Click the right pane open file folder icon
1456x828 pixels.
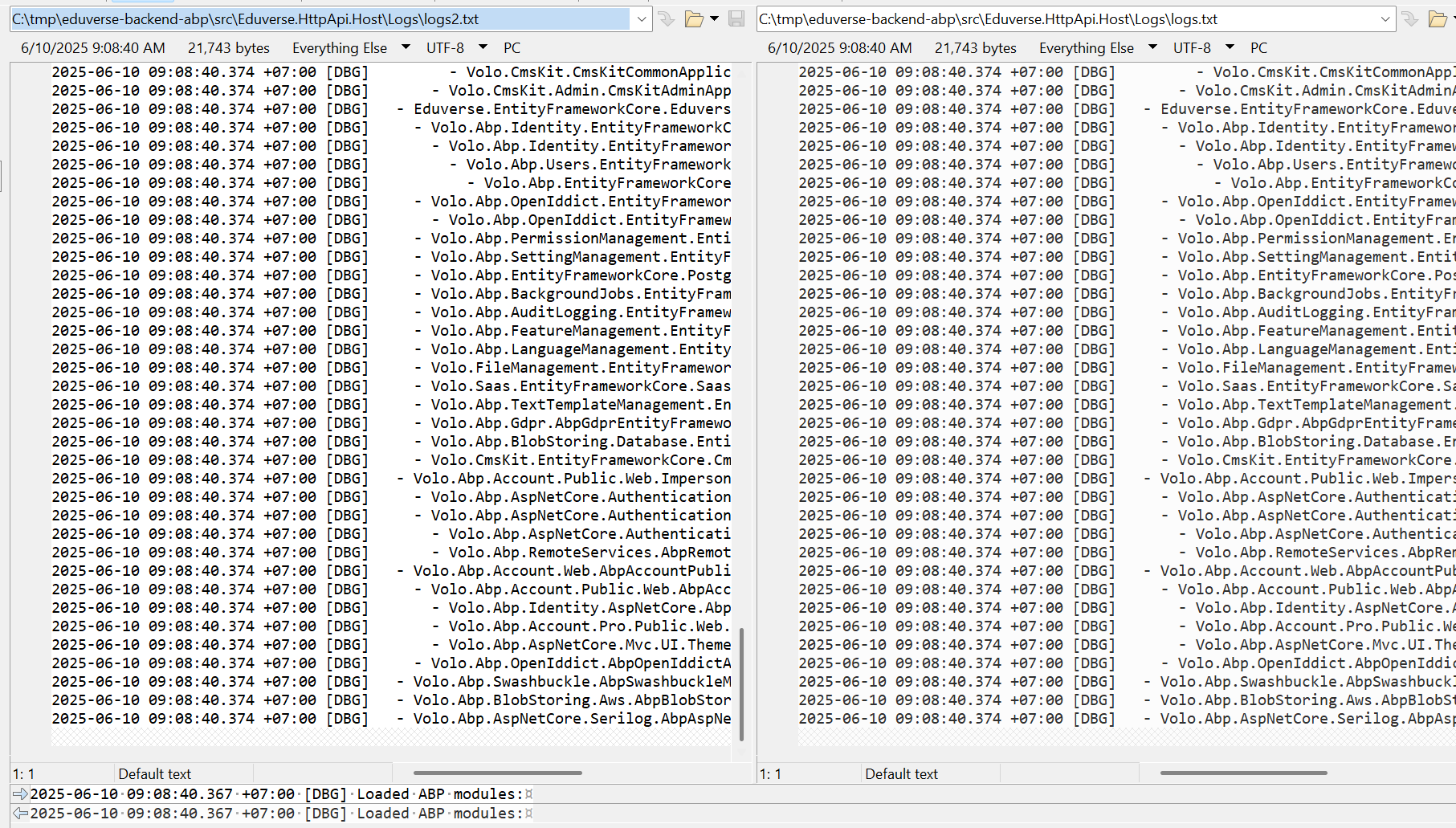(x=1438, y=19)
